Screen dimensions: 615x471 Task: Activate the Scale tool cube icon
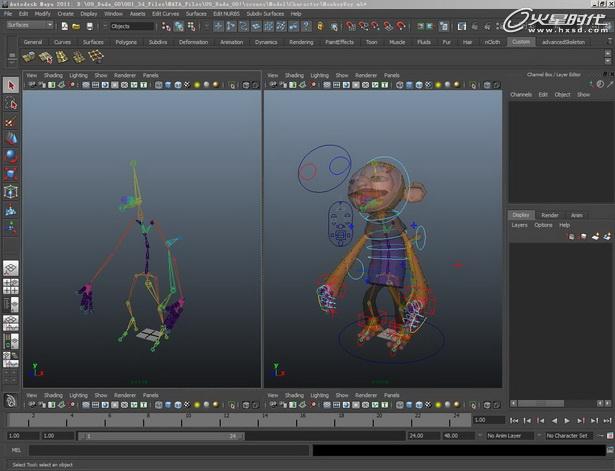tap(11, 174)
